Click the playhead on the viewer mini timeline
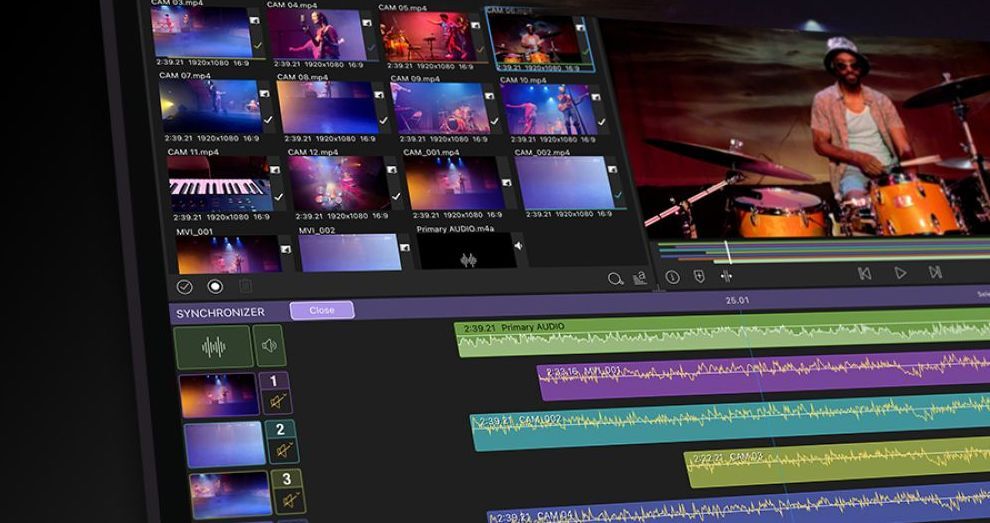This screenshot has width=990, height=523. (x=727, y=251)
